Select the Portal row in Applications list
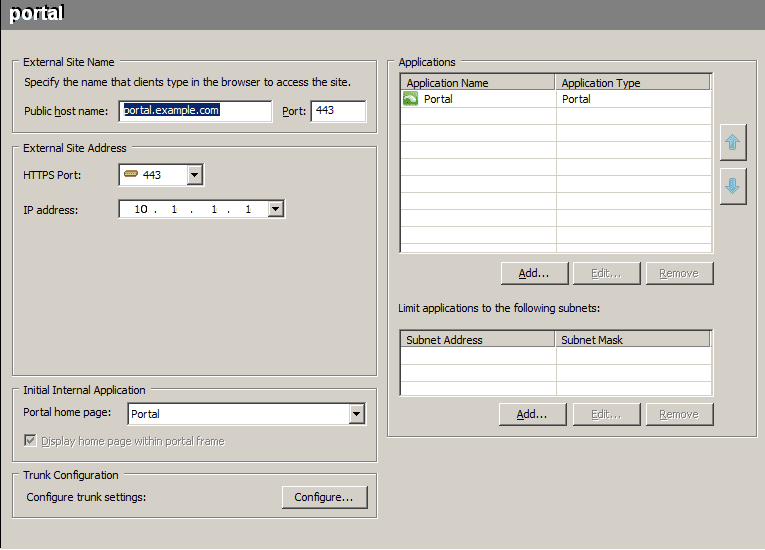 click(556, 99)
